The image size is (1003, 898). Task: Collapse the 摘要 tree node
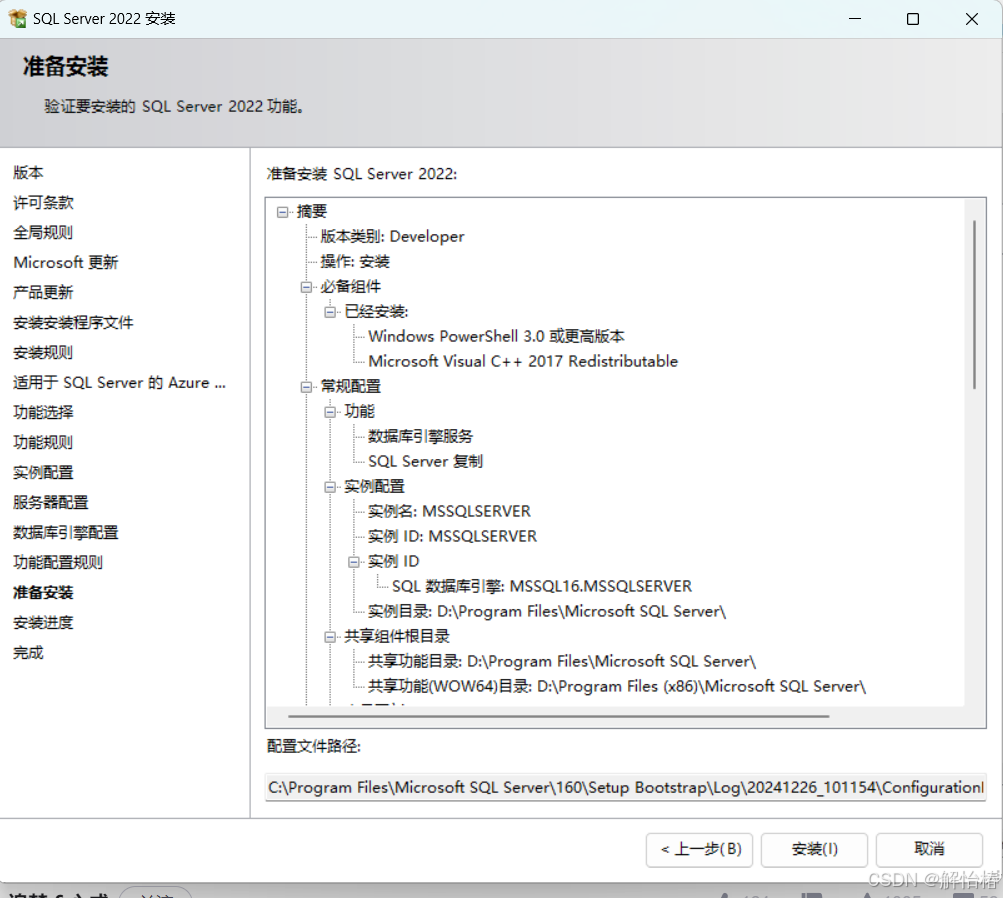283,212
